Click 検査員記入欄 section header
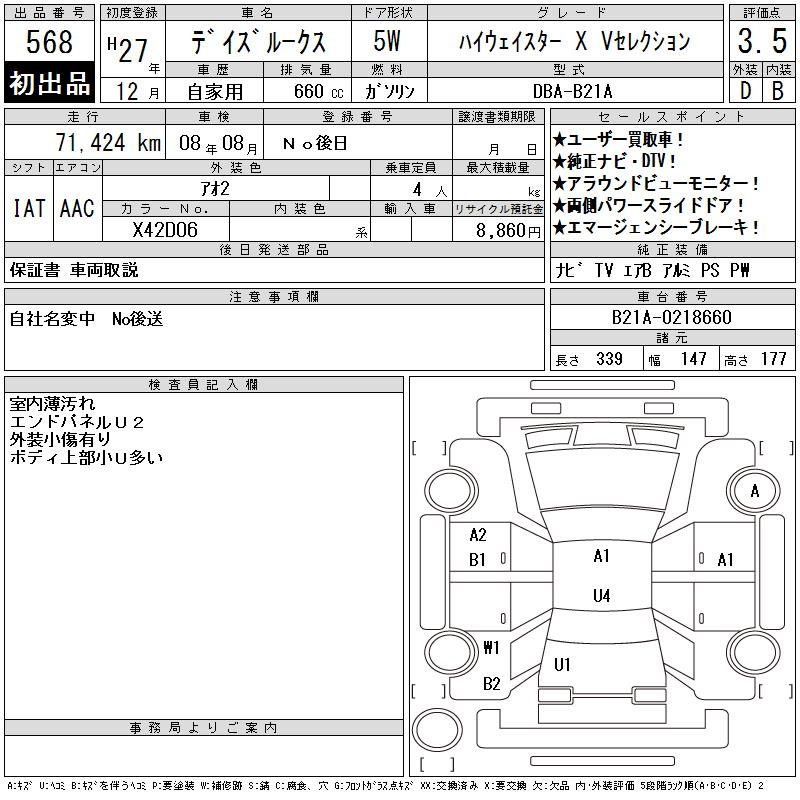The width and height of the screenshot is (800, 800). [204, 385]
